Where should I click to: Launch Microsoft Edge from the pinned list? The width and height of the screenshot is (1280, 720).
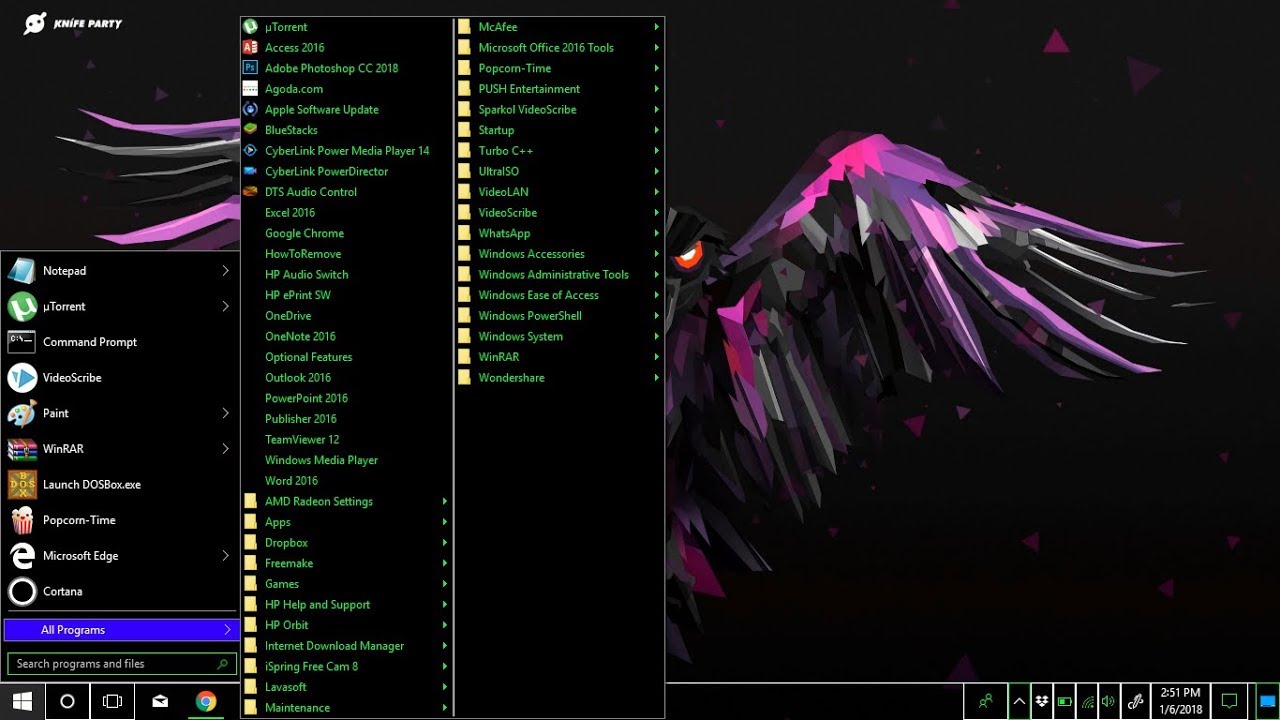pos(120,556)
